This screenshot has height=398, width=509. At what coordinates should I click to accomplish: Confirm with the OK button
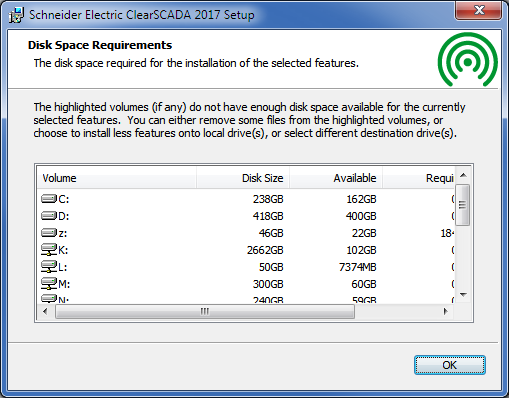[450, 365]
